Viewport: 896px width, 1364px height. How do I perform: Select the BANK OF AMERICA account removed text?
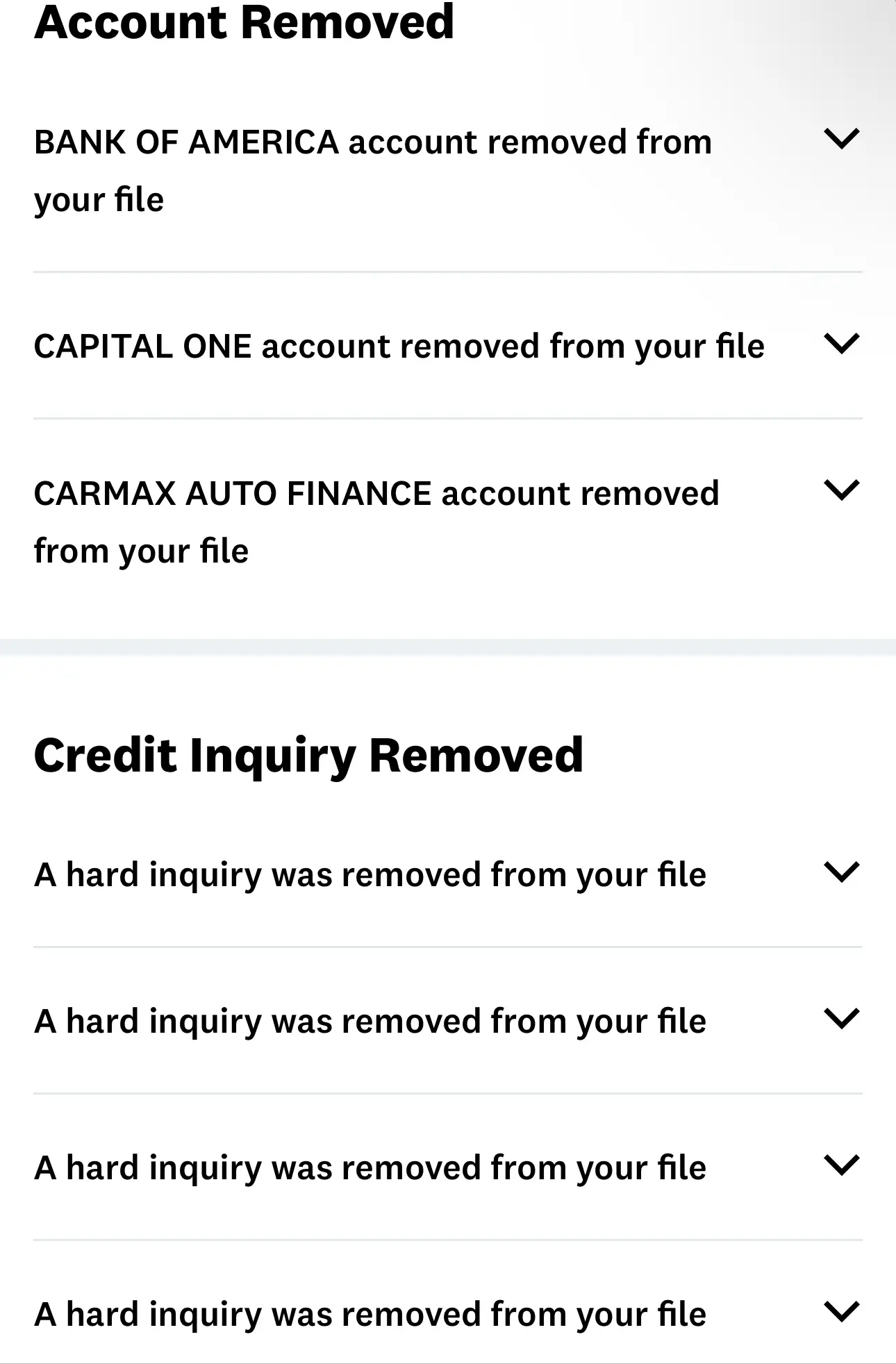[372, 171]
